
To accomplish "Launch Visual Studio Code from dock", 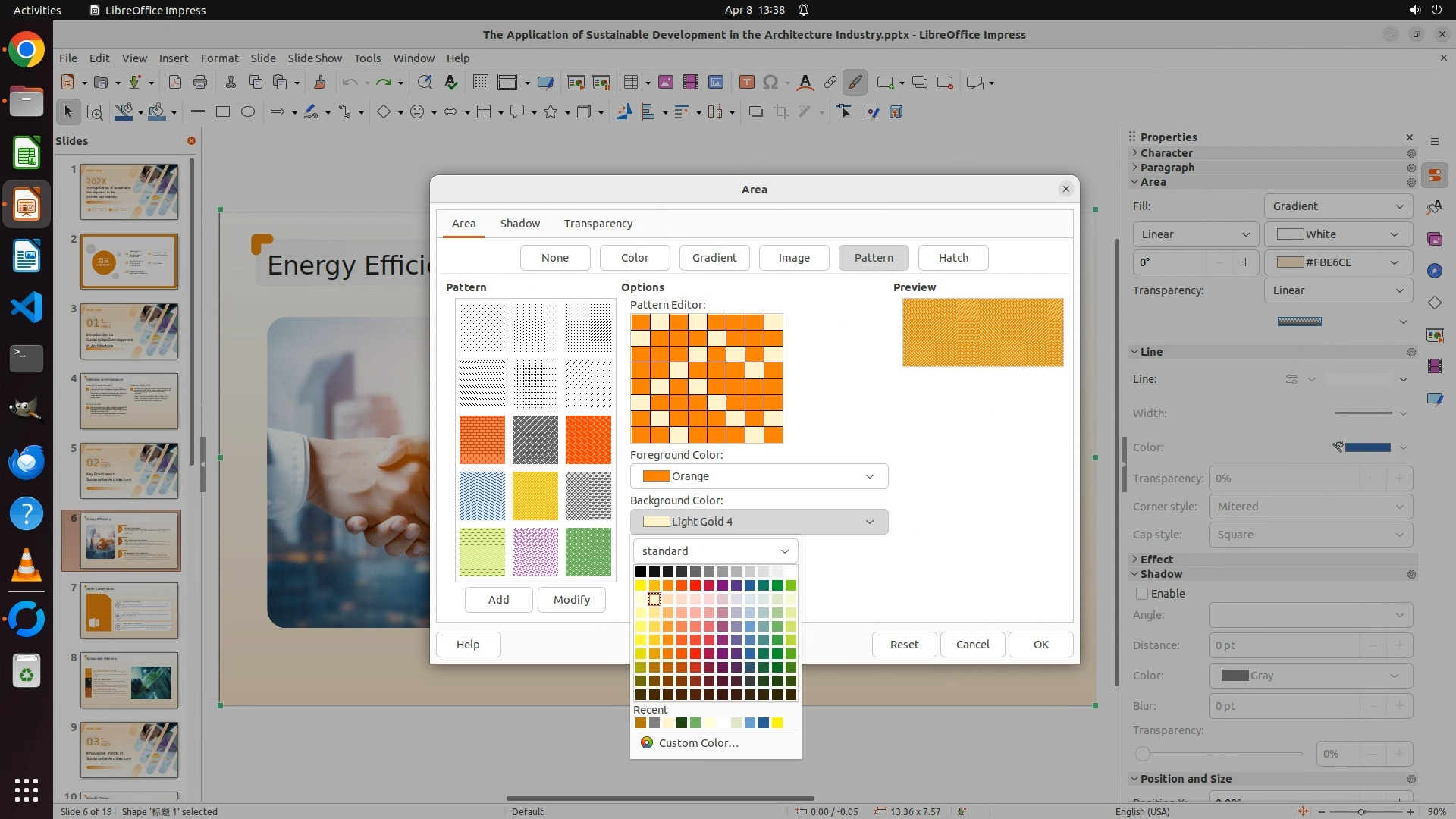I will 27,308.
